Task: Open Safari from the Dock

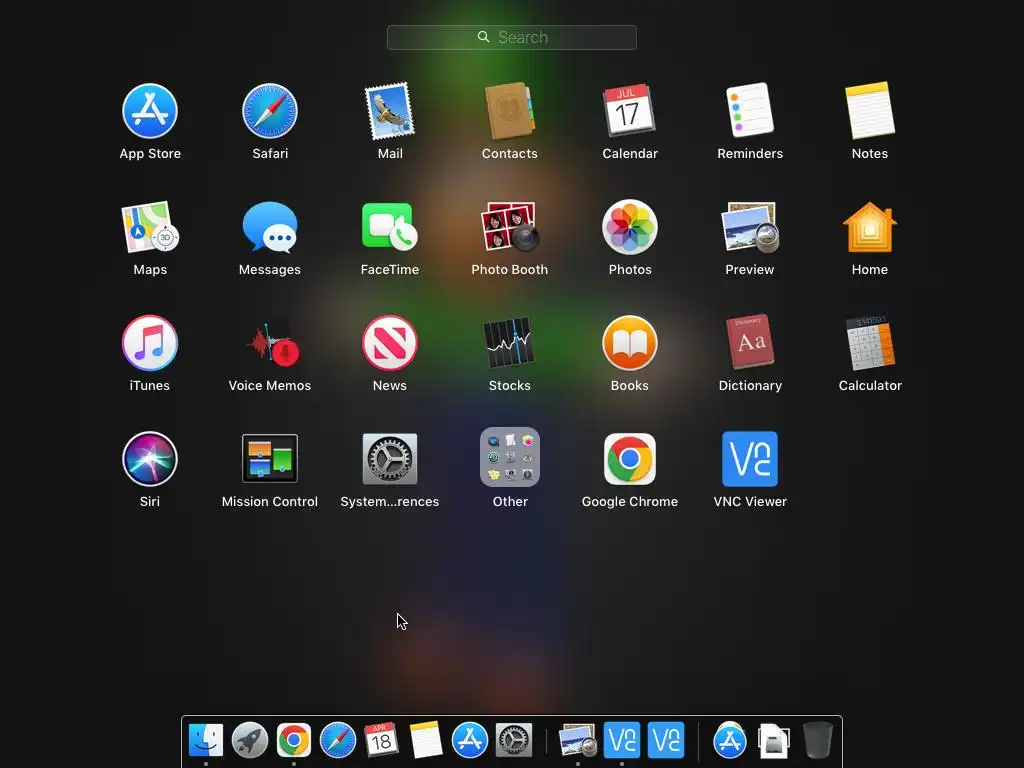Action: (x=338, y=740)
